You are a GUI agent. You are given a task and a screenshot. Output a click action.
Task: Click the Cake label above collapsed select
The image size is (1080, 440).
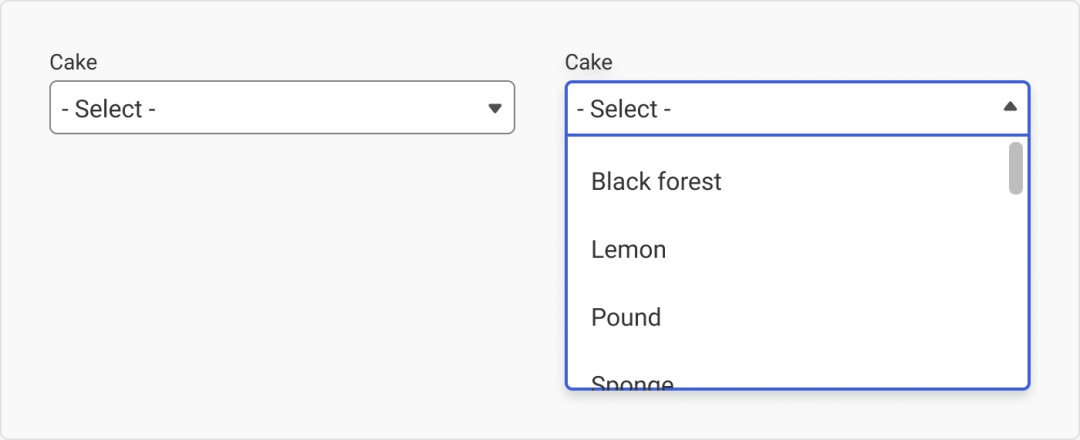pyautogui.click(x=73, y=62)
